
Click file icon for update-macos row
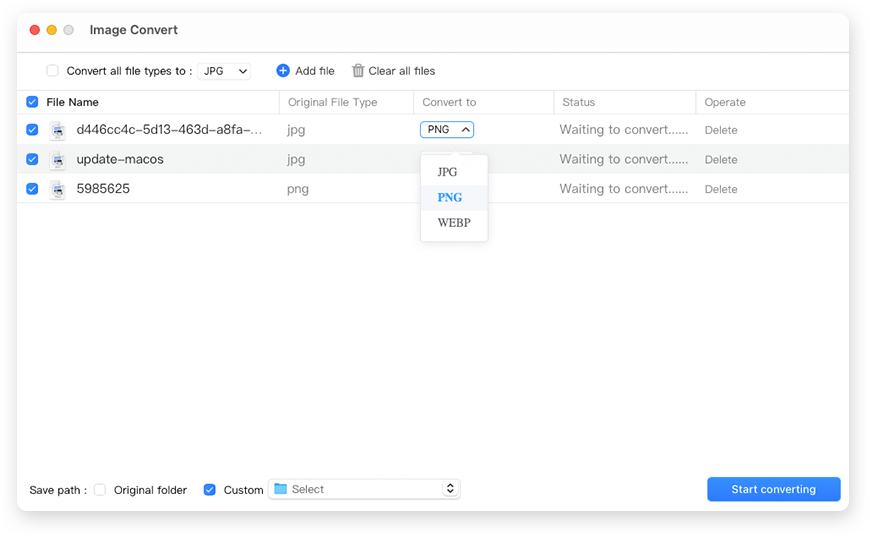tap(58, 160)
